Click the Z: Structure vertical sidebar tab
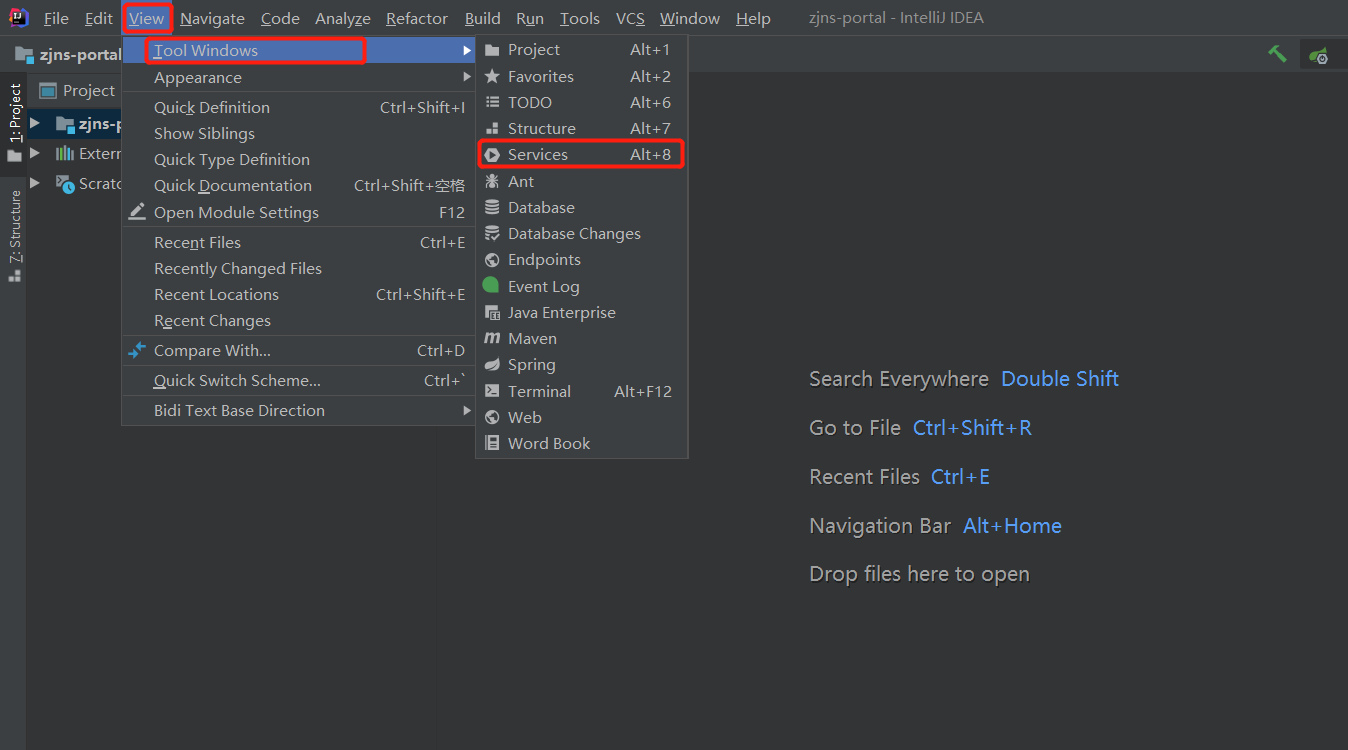The image size is (1348, 750). pos(14,235)
